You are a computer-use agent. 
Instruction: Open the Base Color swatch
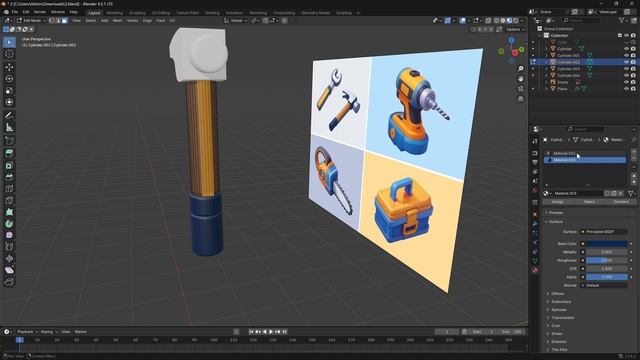tap(607, 244)
